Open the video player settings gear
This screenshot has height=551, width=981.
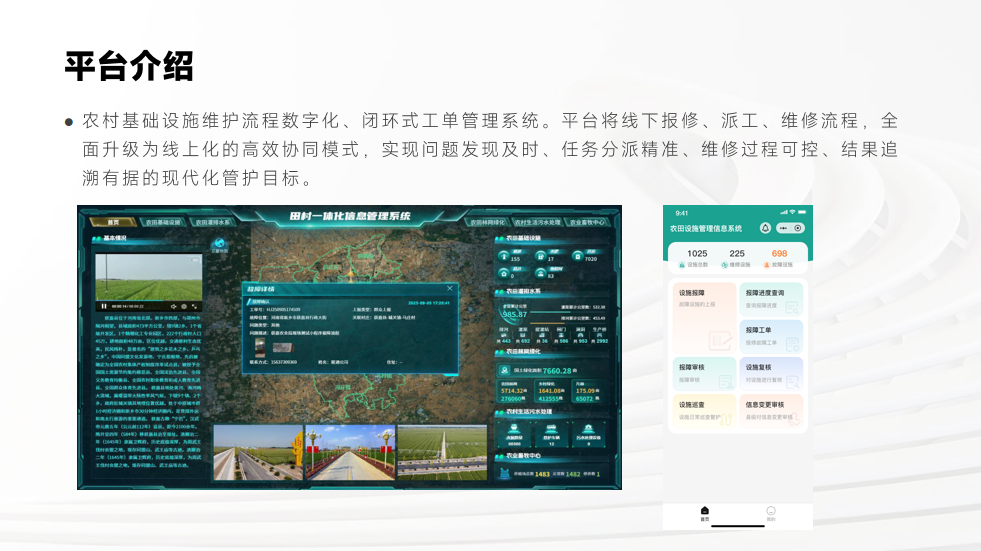pyautogui.click(x=184, y=306)
